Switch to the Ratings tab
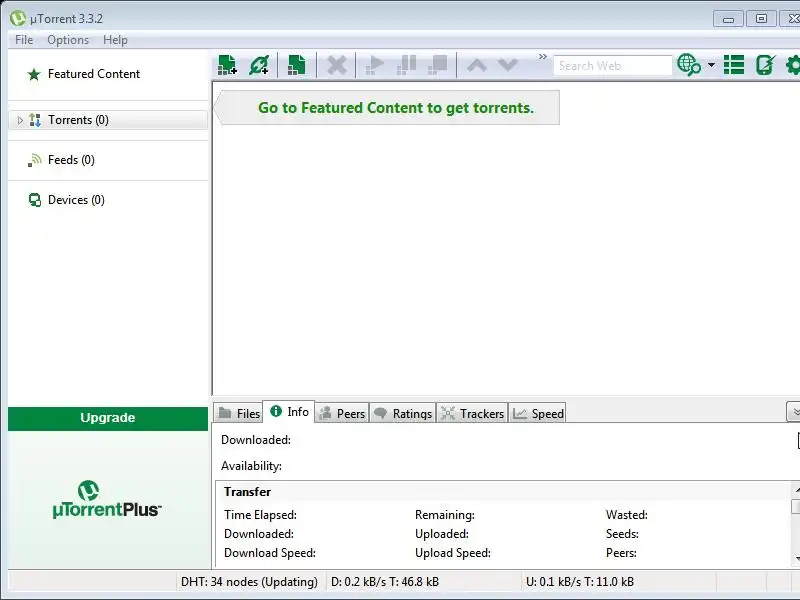800x600 pixels. click(402, 413)
